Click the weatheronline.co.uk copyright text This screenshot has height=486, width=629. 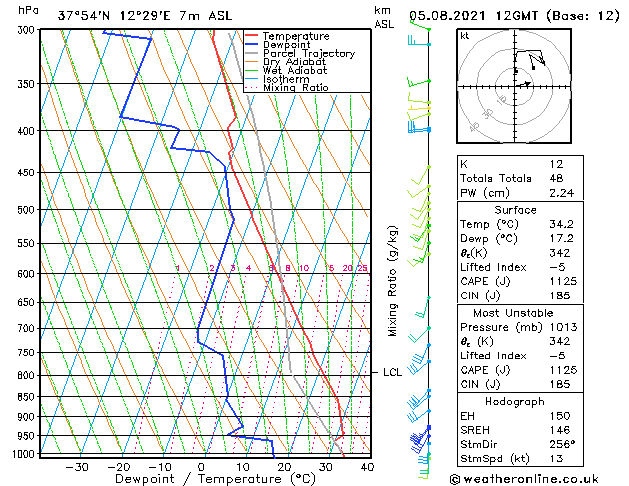tap(524, 479)
